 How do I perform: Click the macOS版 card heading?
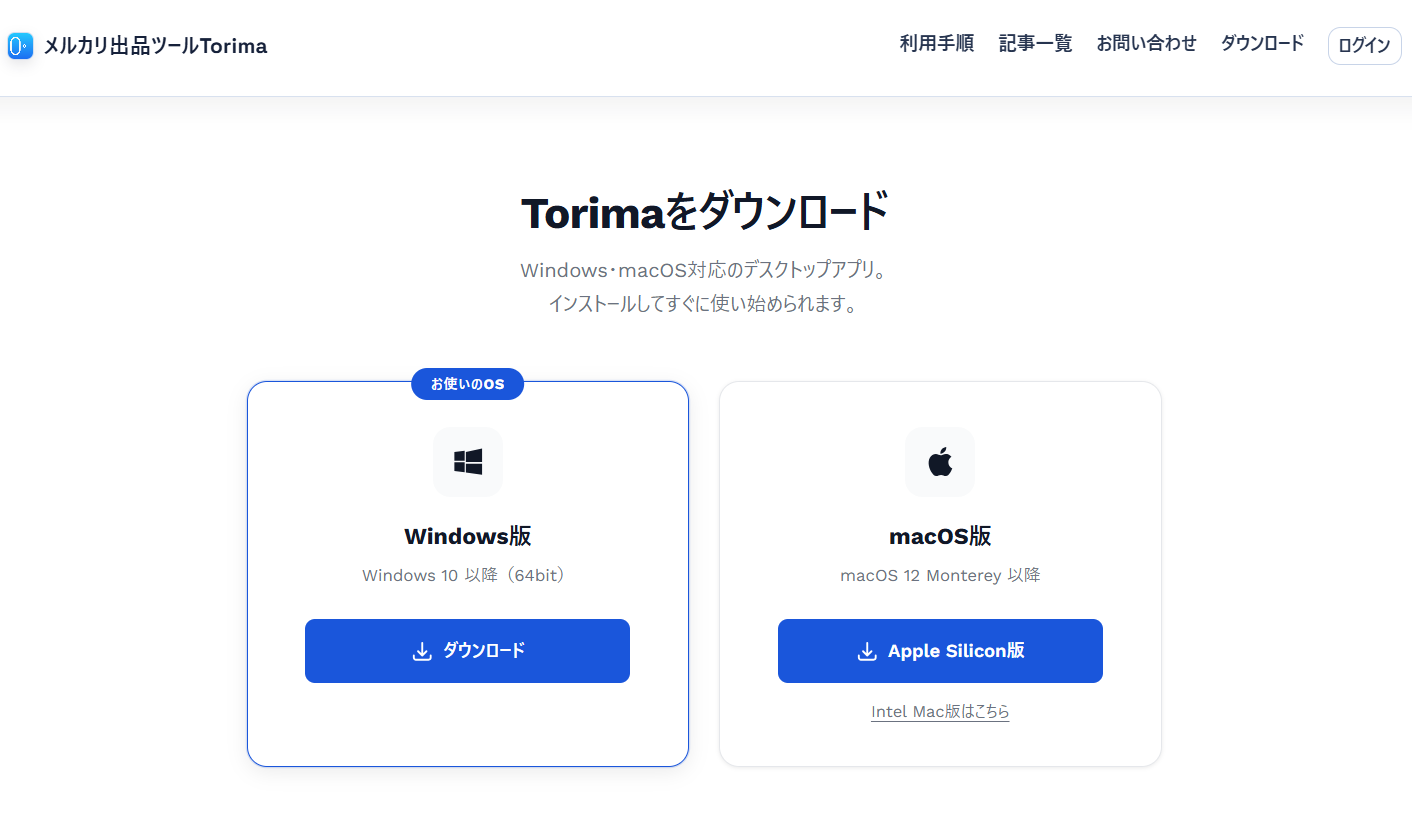click(x=940, y=536)
